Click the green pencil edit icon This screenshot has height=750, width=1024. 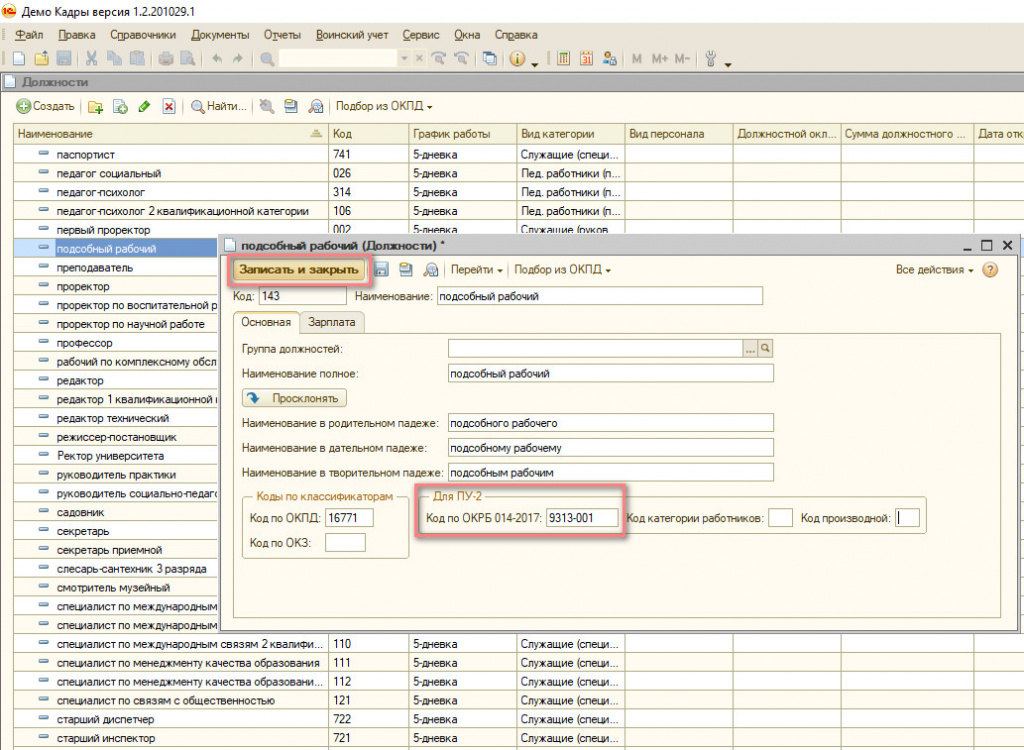tap(144, 106)
